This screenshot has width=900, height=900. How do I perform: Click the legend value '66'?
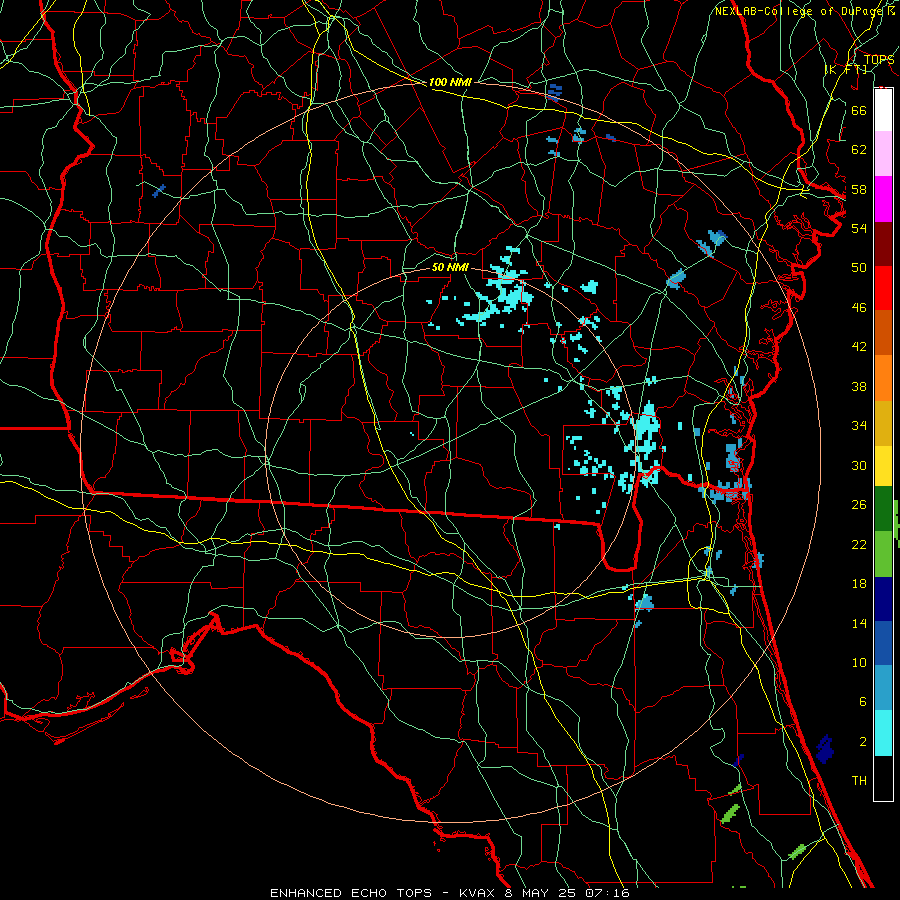click(x=859, y=110)
